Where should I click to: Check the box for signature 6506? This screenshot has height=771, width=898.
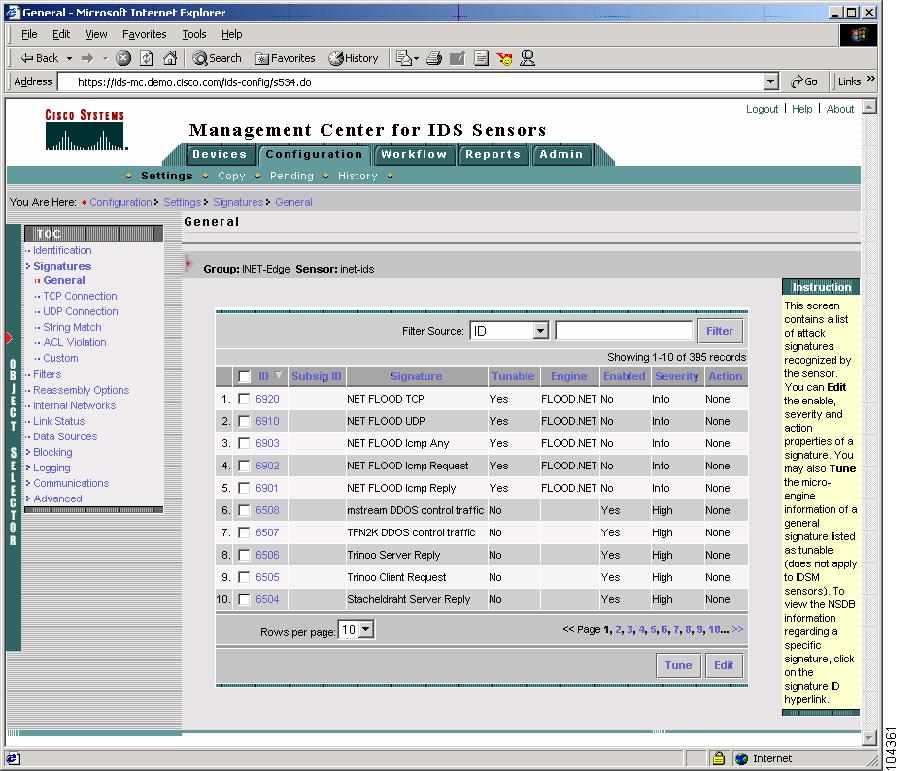[244, 555]
